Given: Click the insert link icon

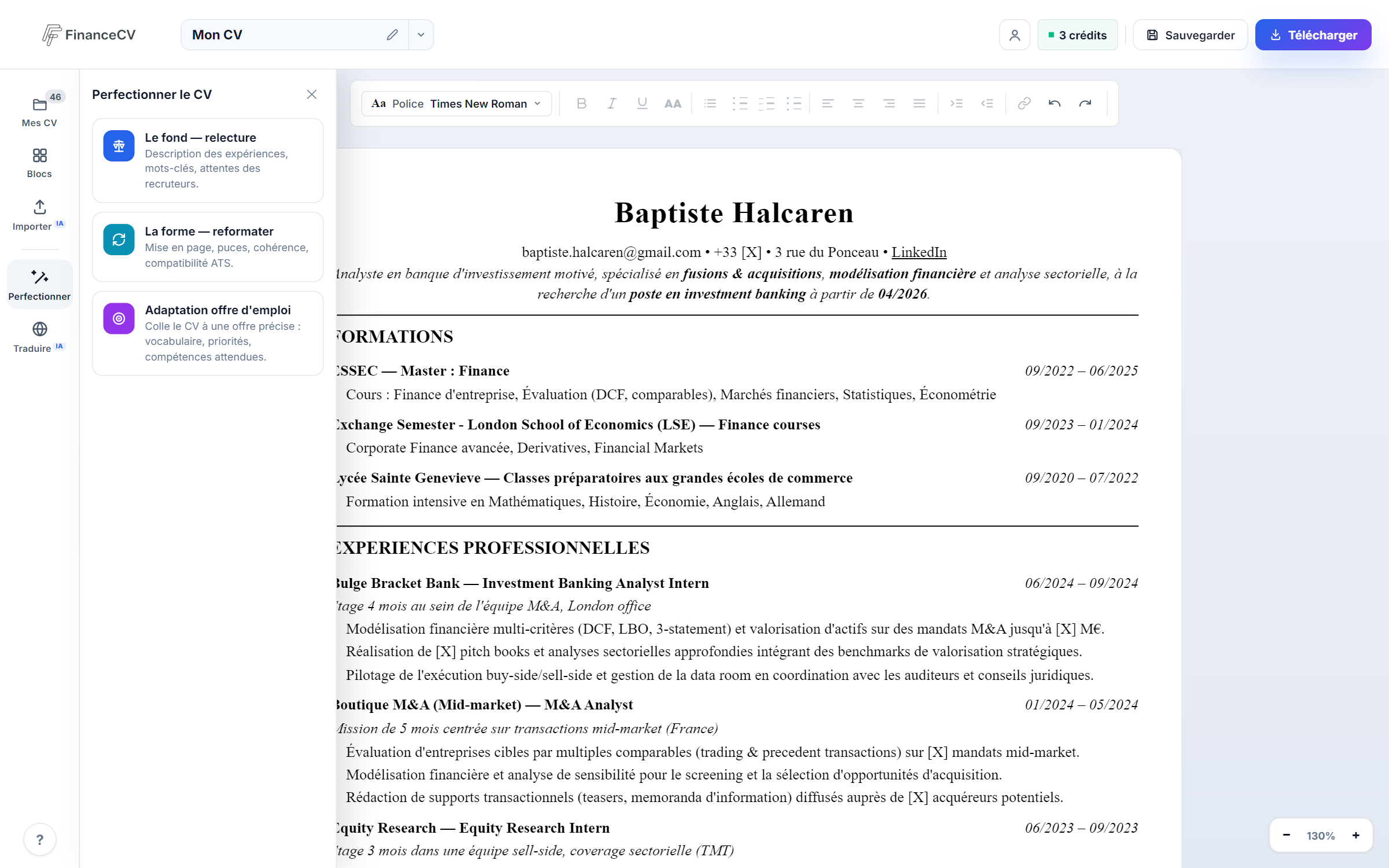Looking at the screenshot, I should point(1024,104).
